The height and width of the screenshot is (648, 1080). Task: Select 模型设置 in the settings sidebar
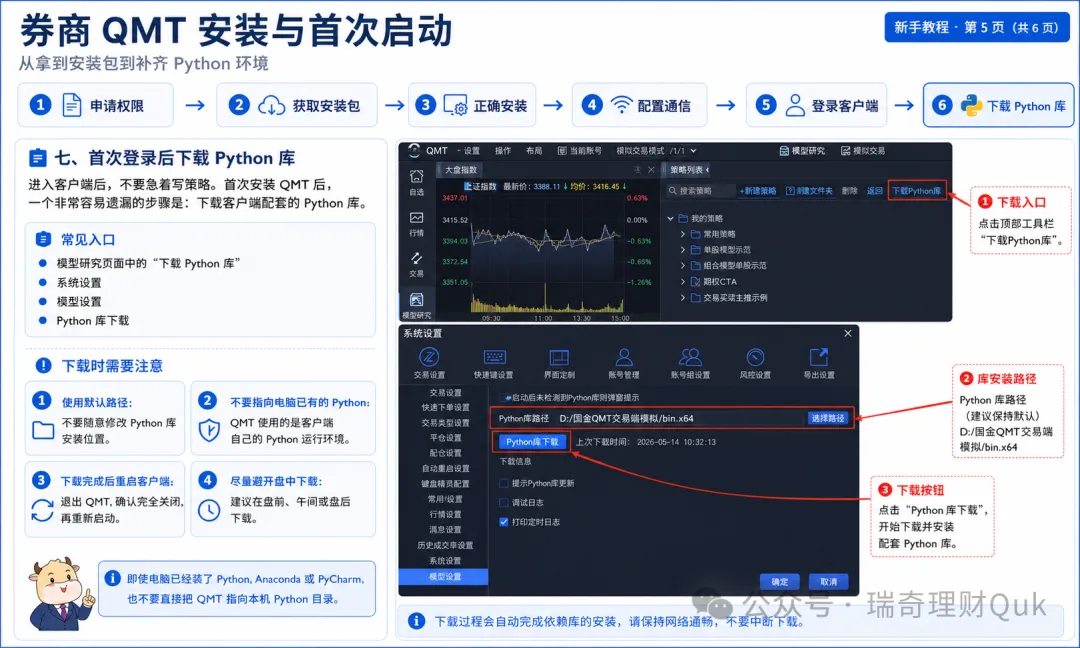444,576
